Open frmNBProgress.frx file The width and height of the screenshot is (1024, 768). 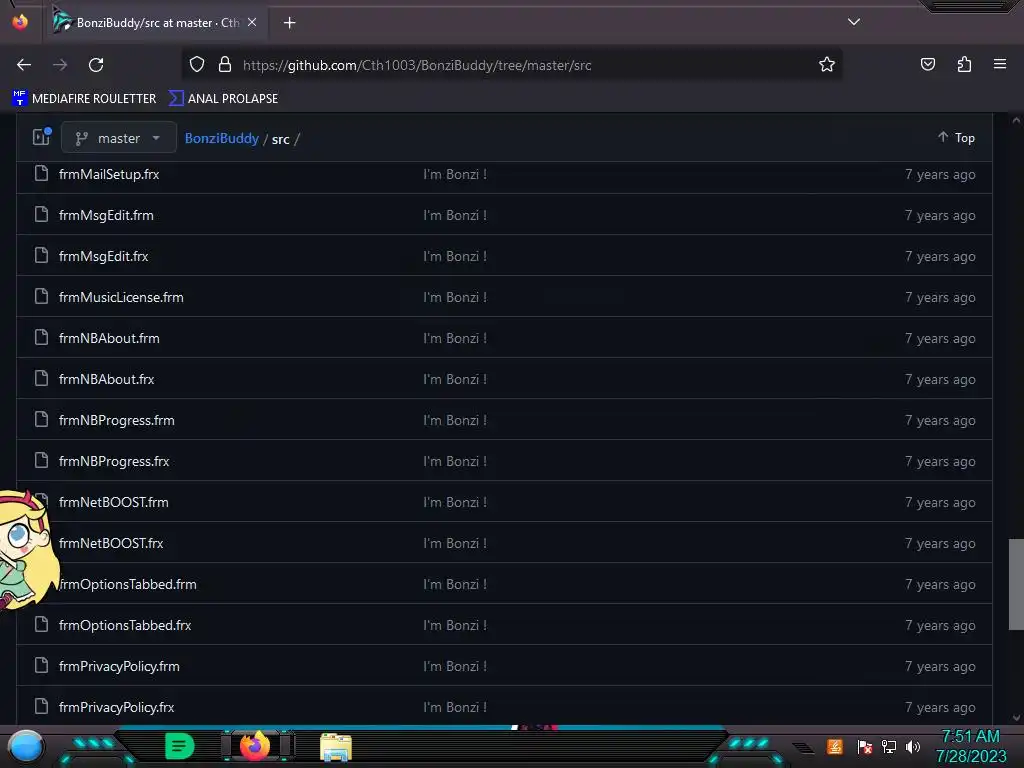[114, 462]
